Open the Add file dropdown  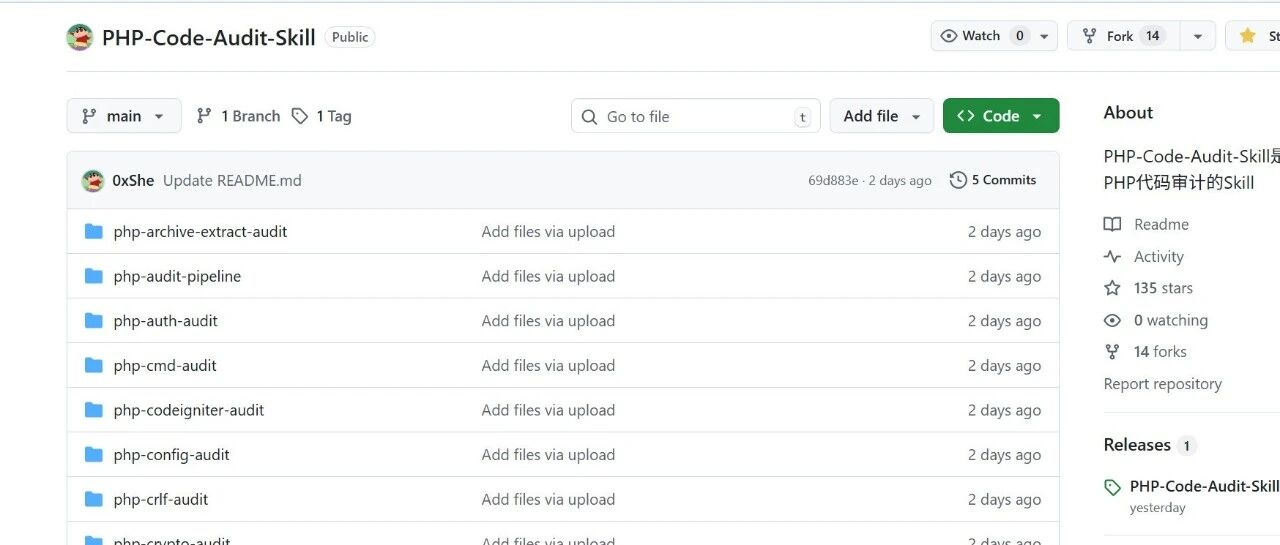(x=882, y=116)
